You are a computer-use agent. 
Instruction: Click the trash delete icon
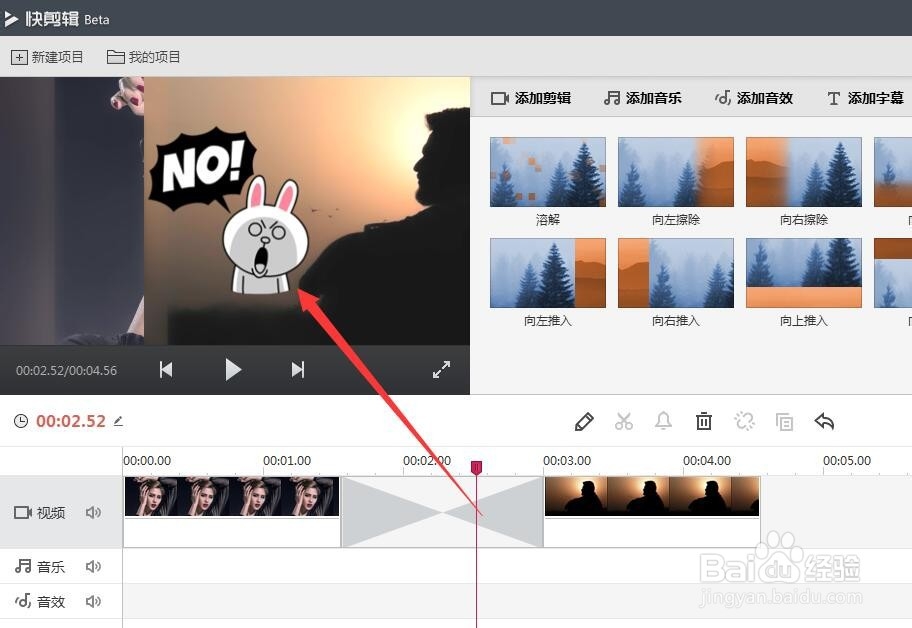pyautogui.click(x=704, y=422)
